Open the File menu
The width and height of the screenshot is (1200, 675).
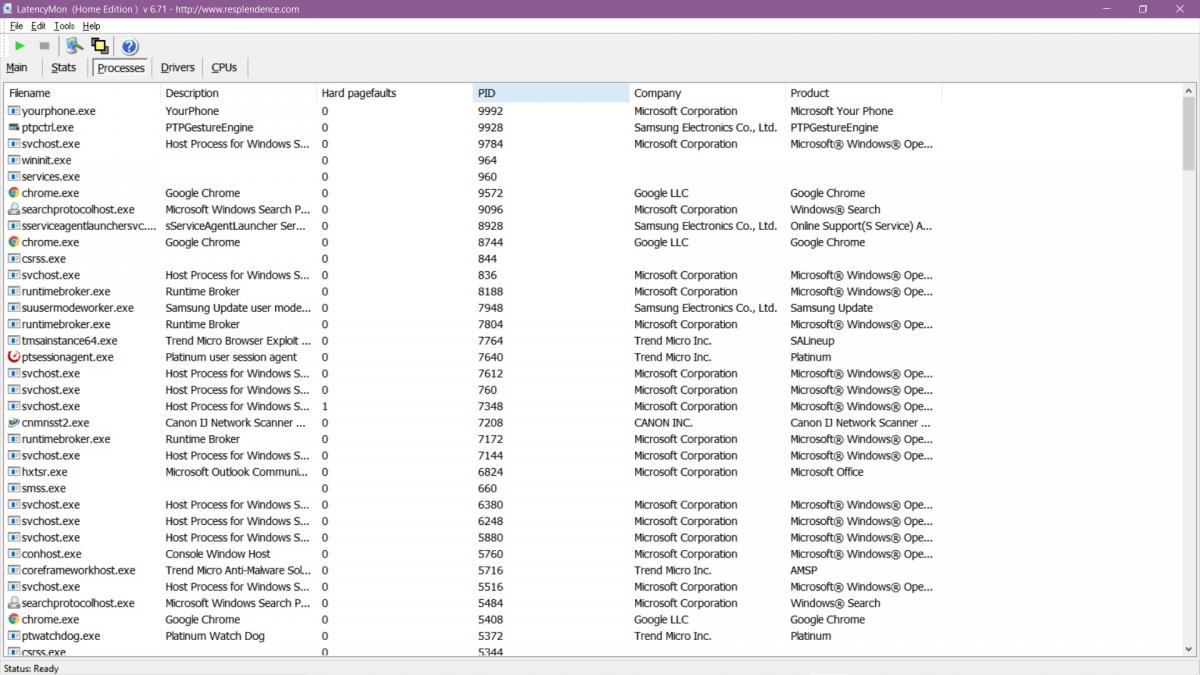tap(16, 26)
